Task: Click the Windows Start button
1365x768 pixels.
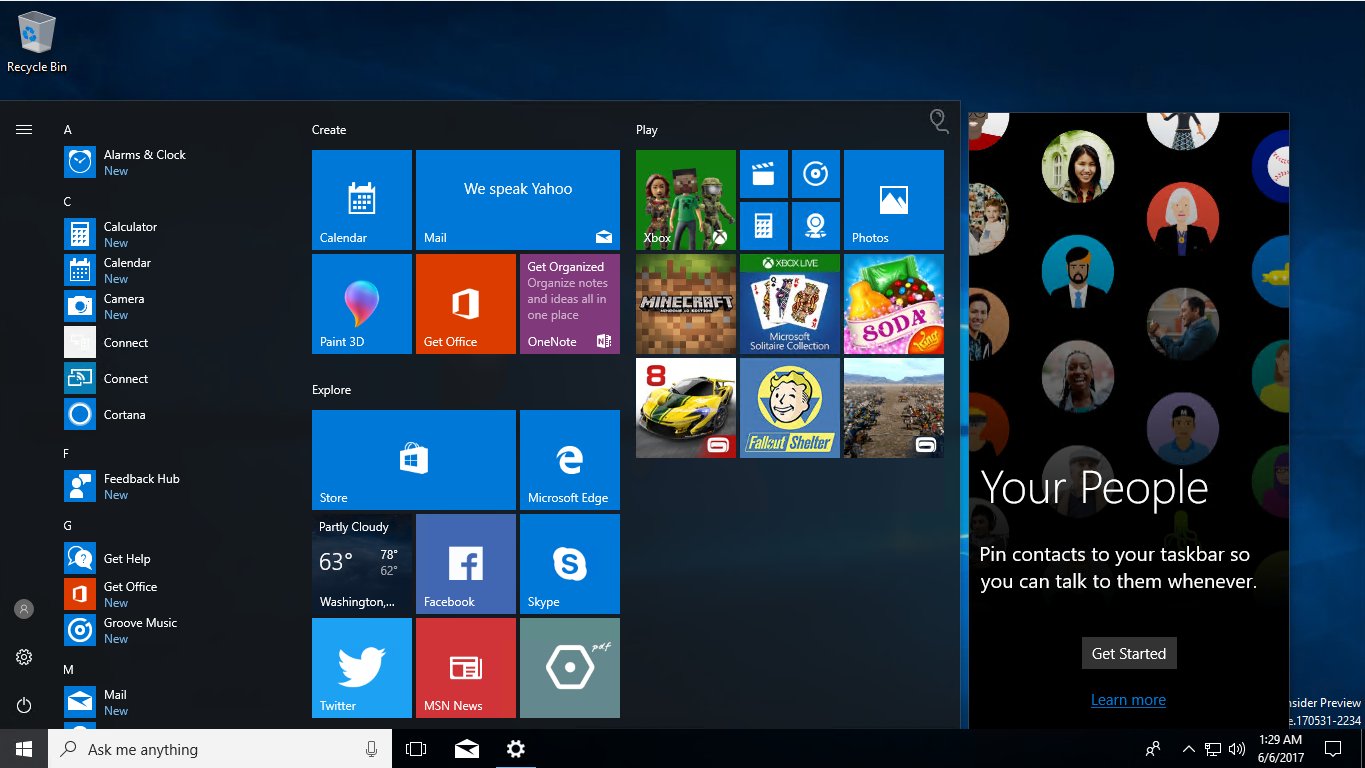Action: (24, 748)
